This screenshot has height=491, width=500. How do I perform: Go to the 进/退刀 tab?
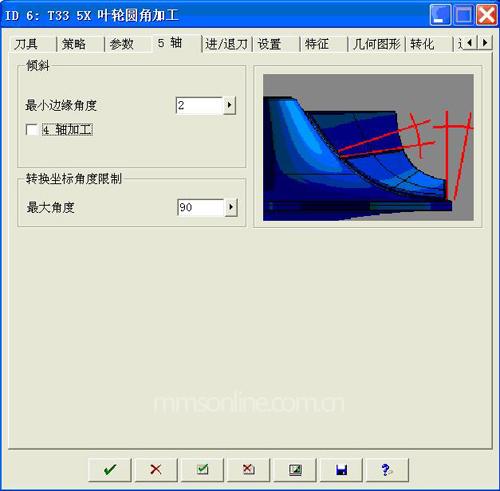[227, 44]
